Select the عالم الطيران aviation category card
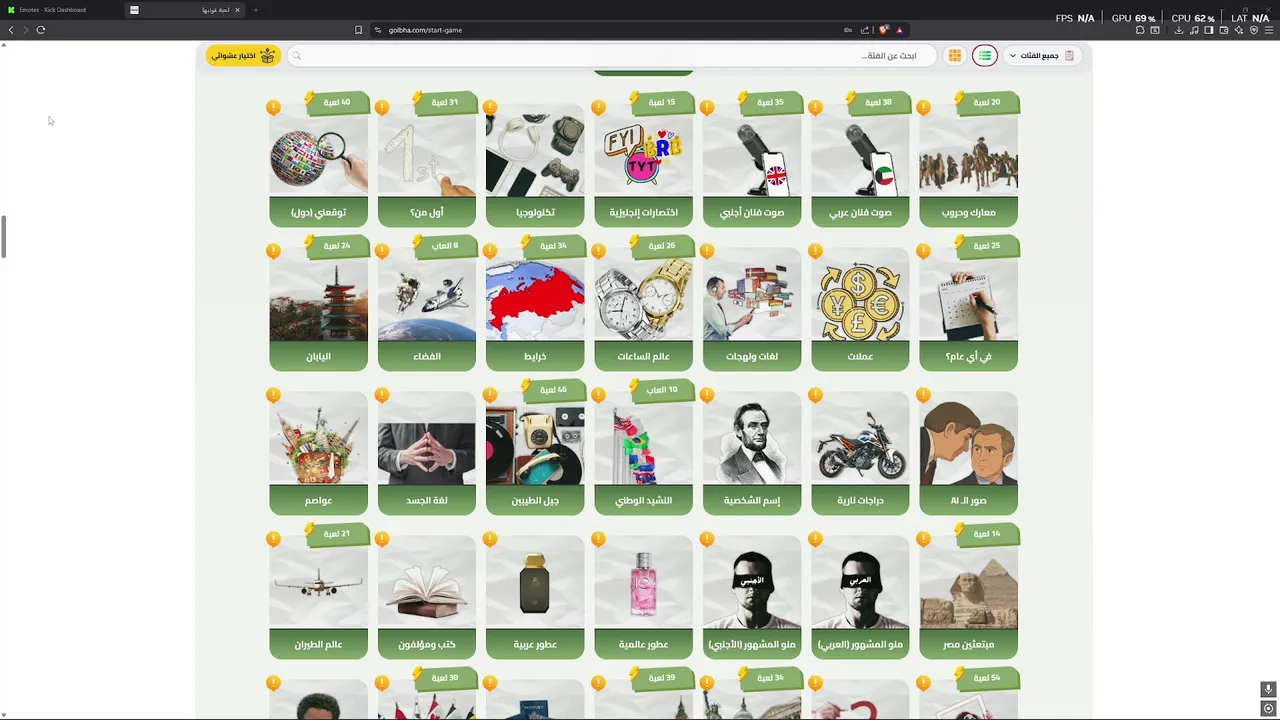Viewport: 1280px width, 720px height. [318, 596]
